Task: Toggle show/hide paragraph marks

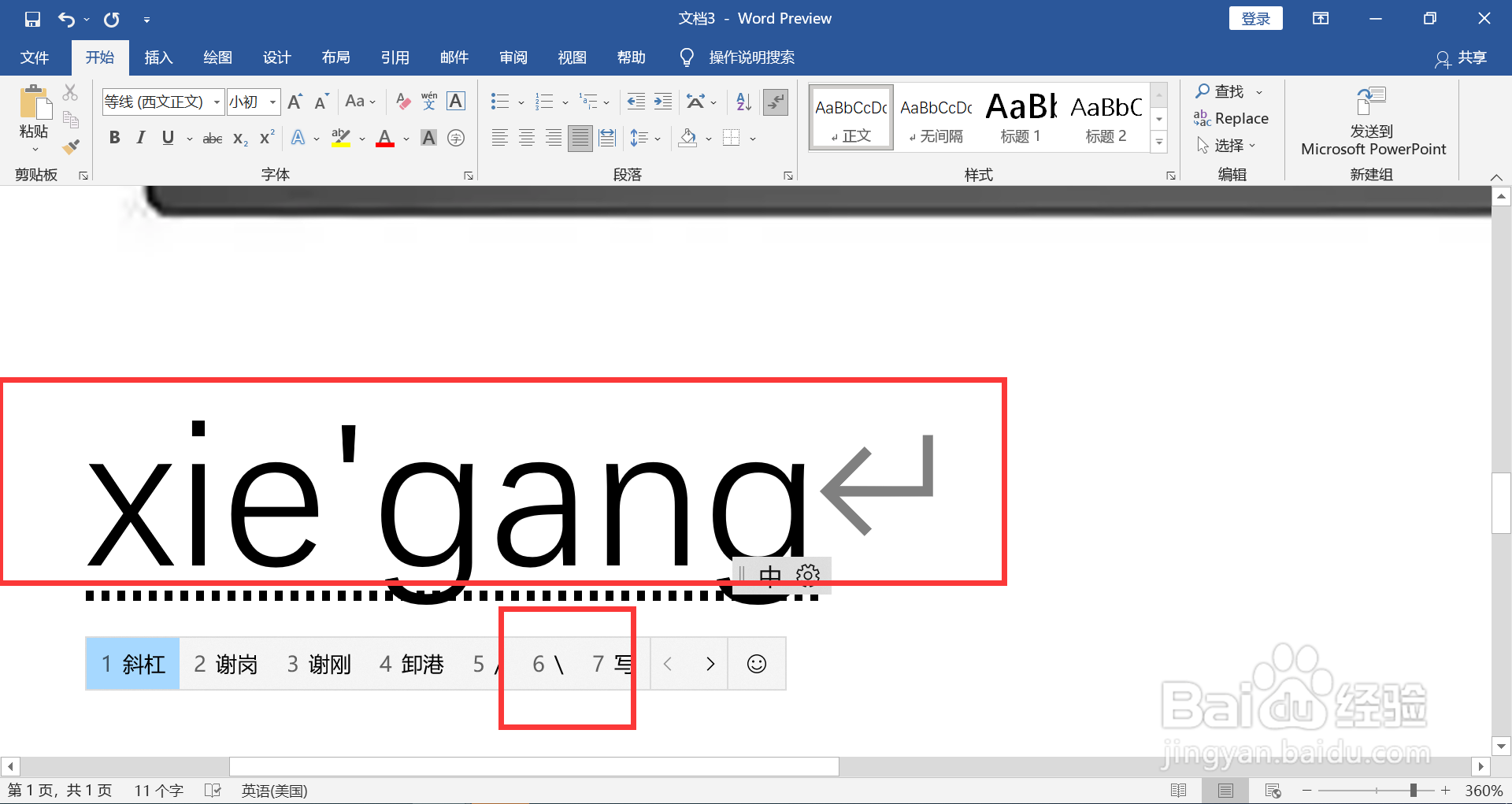Action: tap(776, 102)
